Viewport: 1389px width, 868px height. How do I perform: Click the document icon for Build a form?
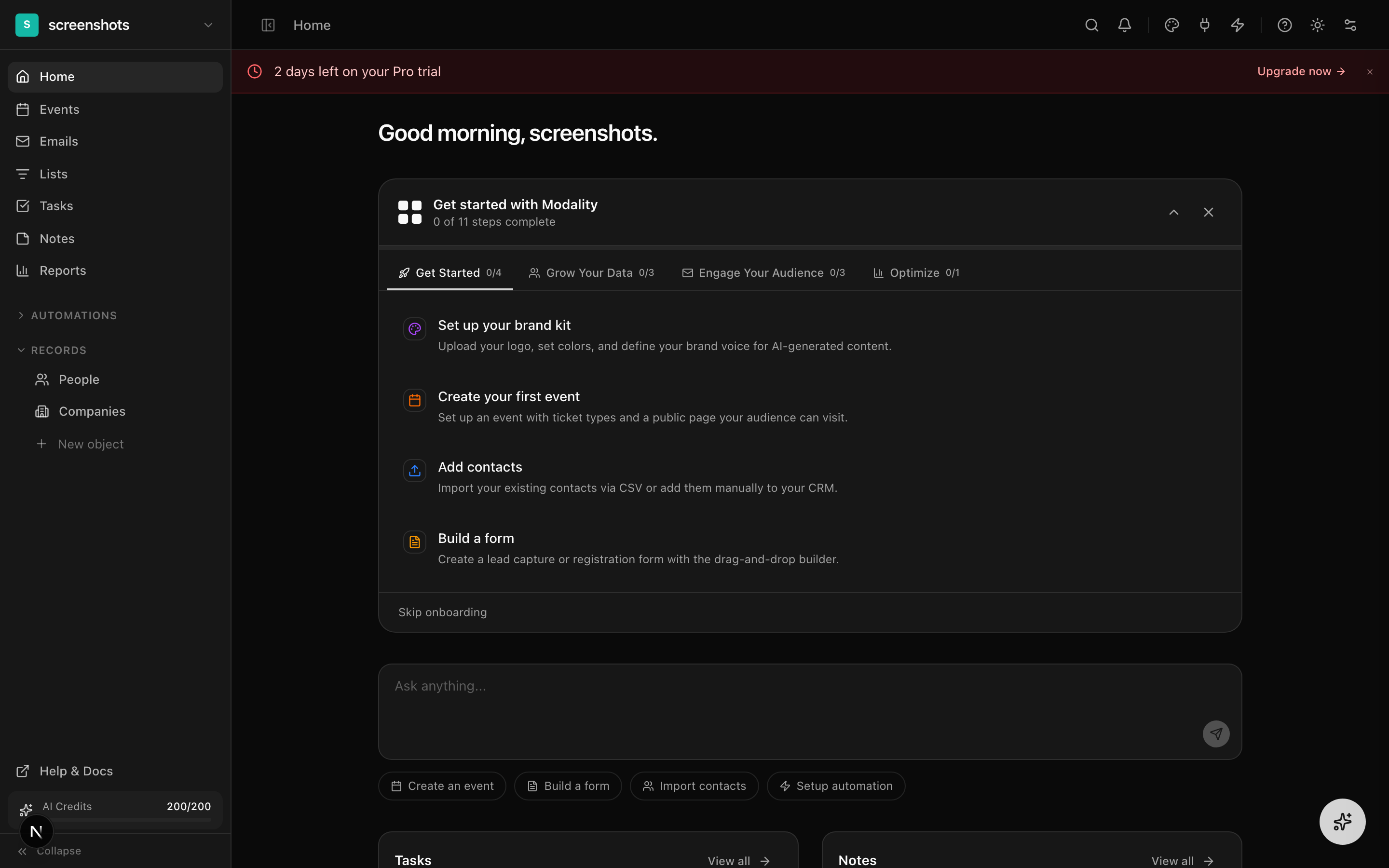click(414, 542)
